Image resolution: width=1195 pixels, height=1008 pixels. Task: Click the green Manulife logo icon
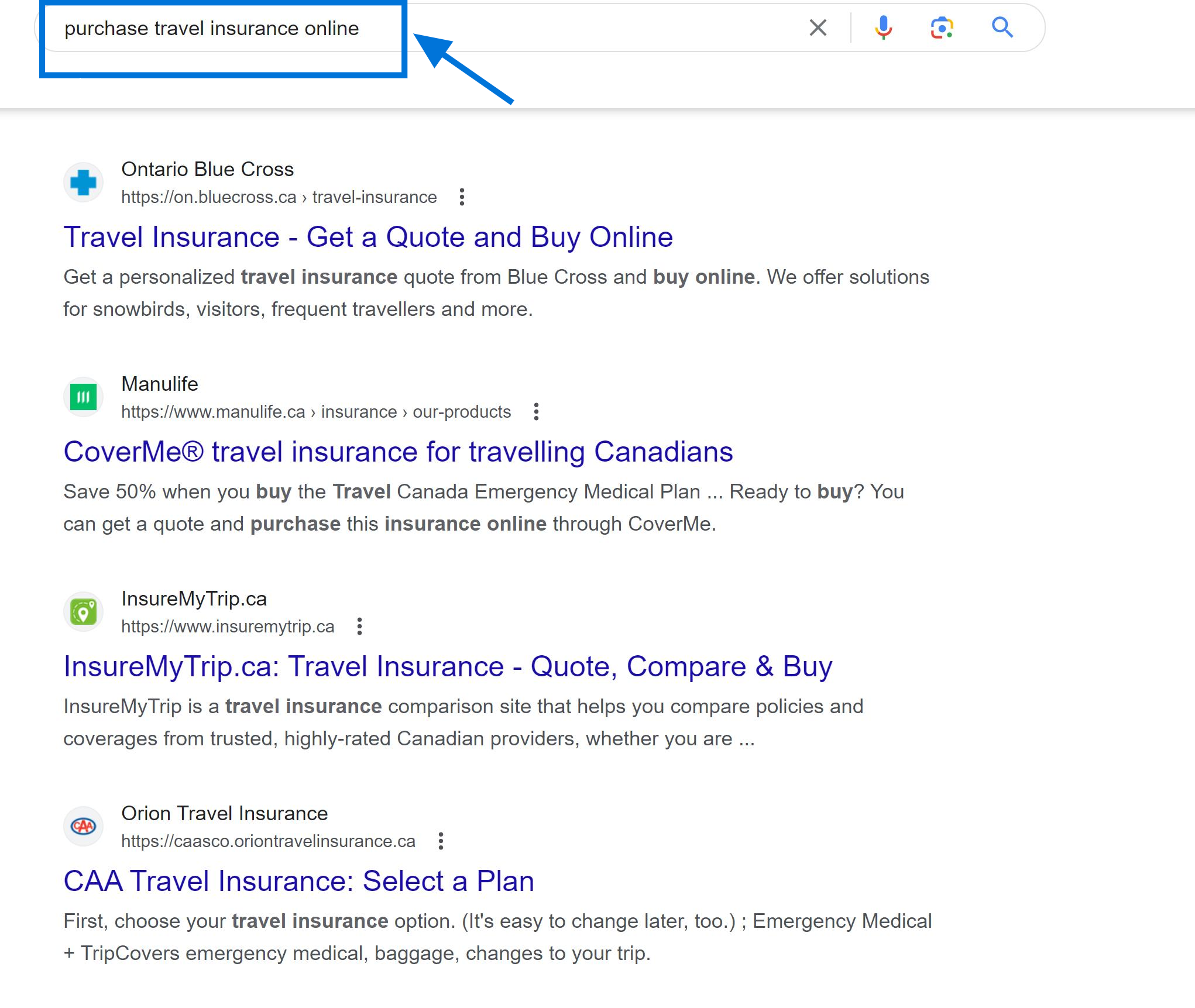click(84, 396)
